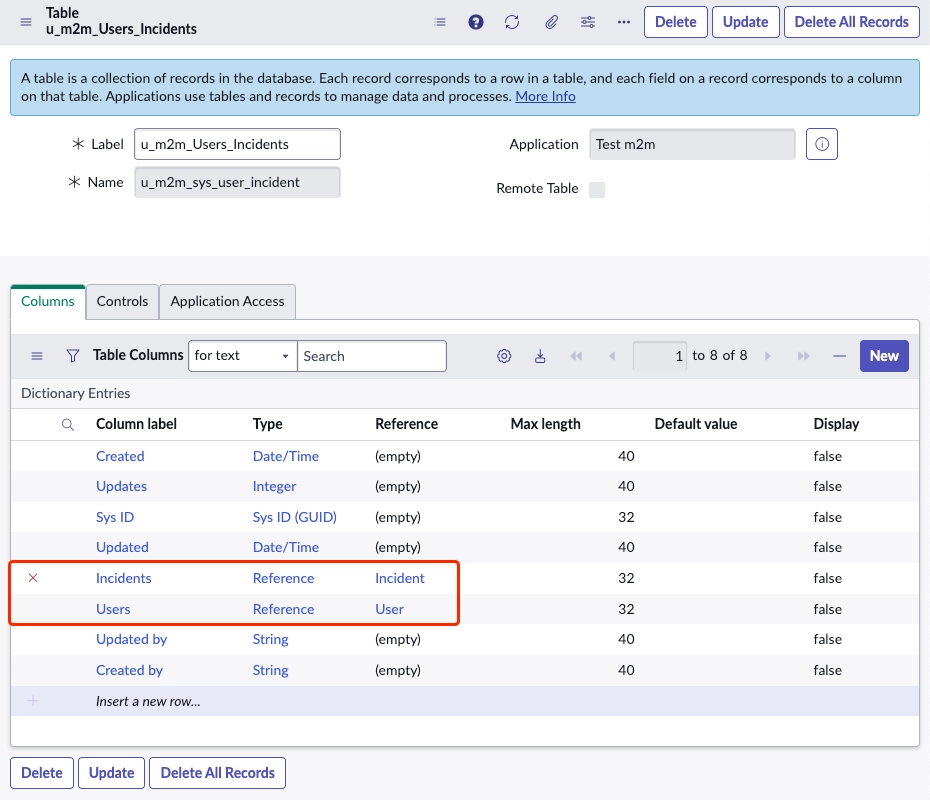Click the Application info icon

point(822,144)
